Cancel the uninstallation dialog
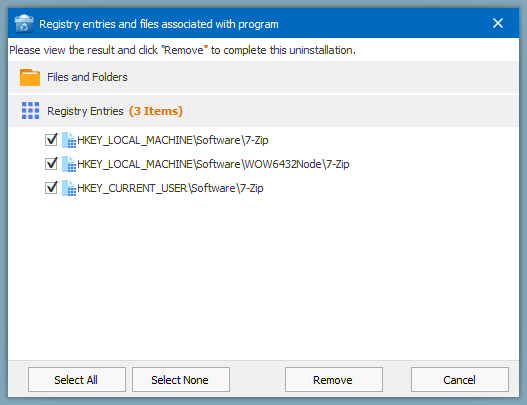 click(x=460, y=379)
